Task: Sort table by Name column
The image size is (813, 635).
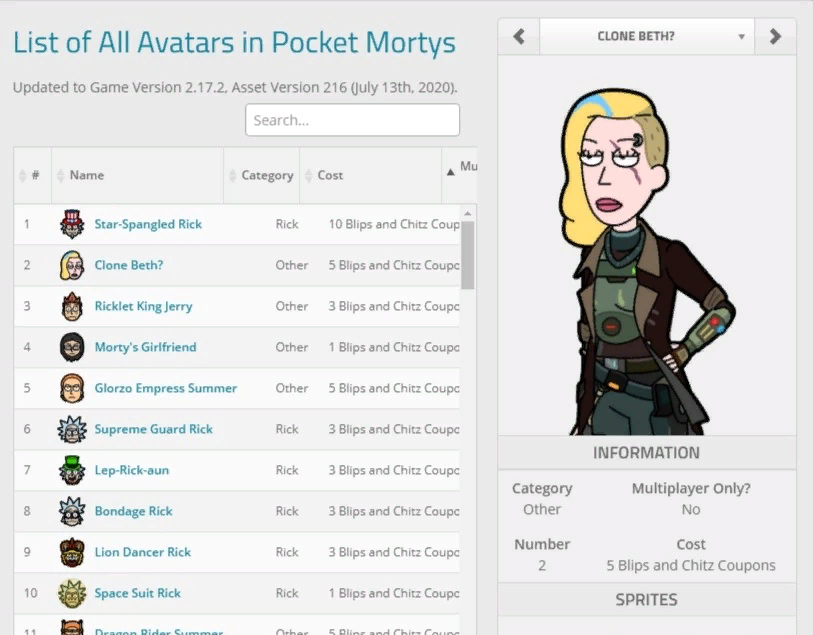Action: pyautogui.click(x=137, y=175)
